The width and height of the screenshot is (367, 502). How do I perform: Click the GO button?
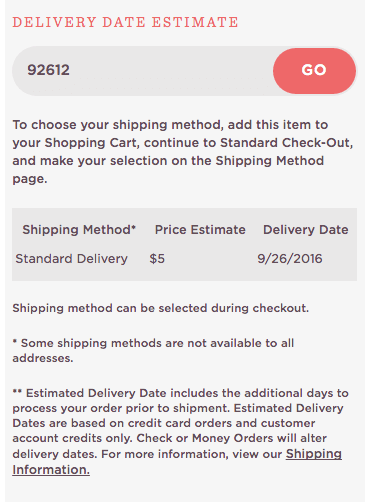click(314, 71)
